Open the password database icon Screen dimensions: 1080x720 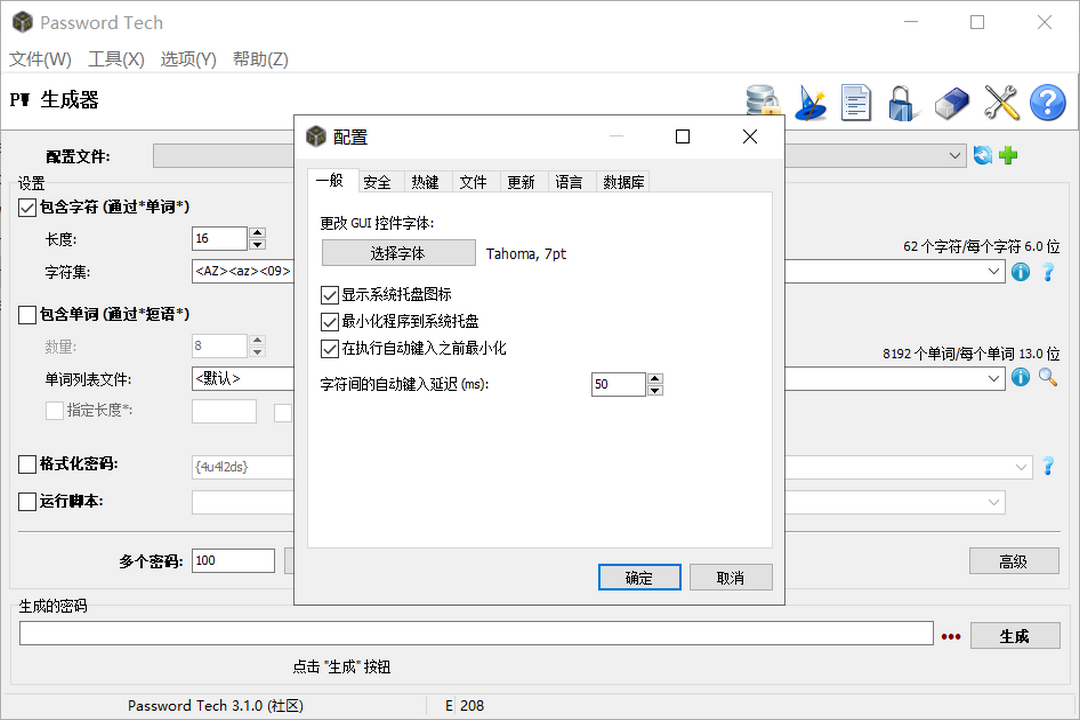[763, 101]
